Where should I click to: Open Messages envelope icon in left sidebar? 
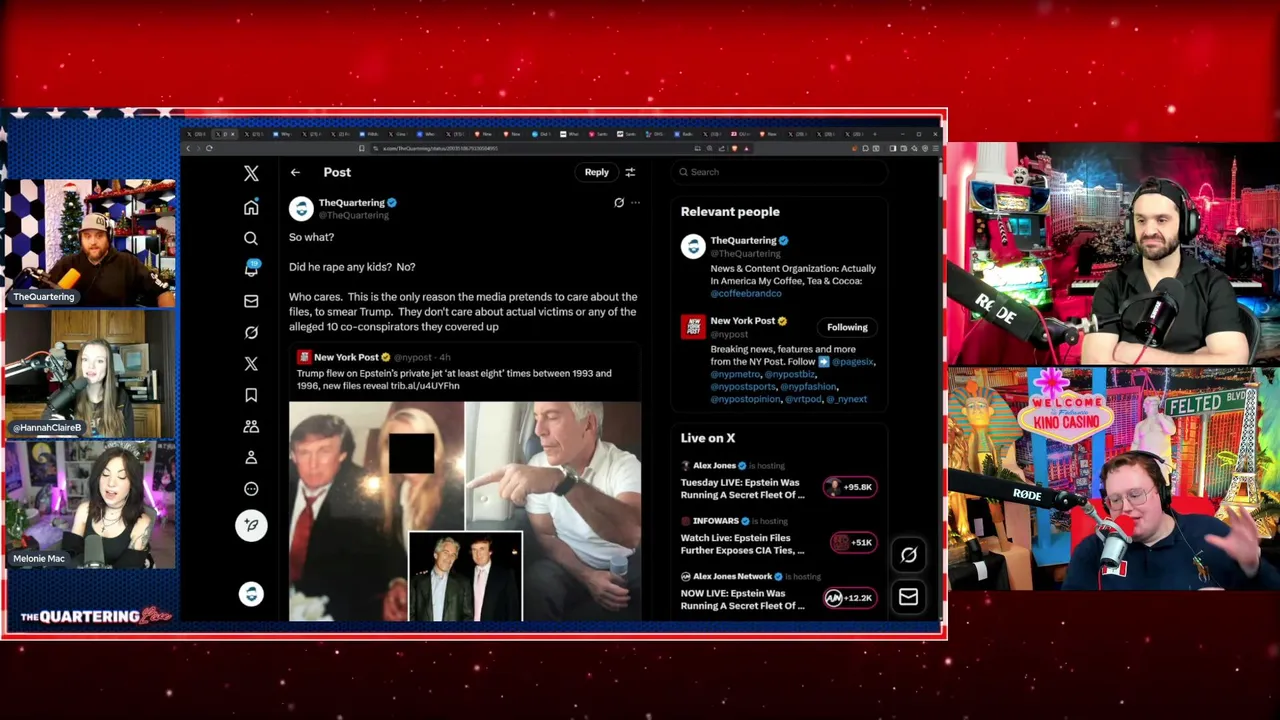[251, 301]
